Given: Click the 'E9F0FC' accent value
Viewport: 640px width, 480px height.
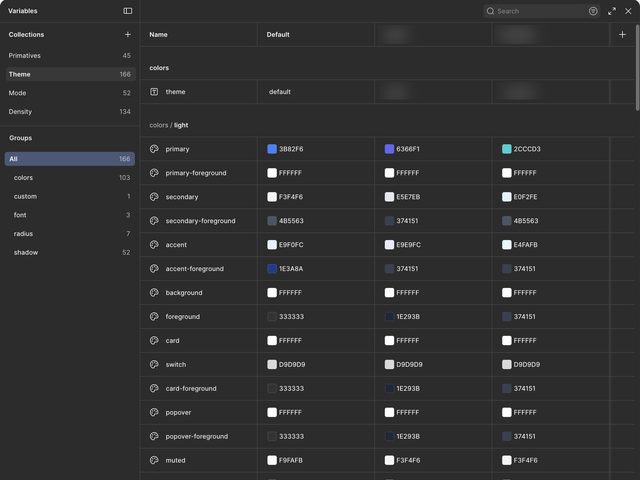Looking at the screenshot, I should point(291,245).
